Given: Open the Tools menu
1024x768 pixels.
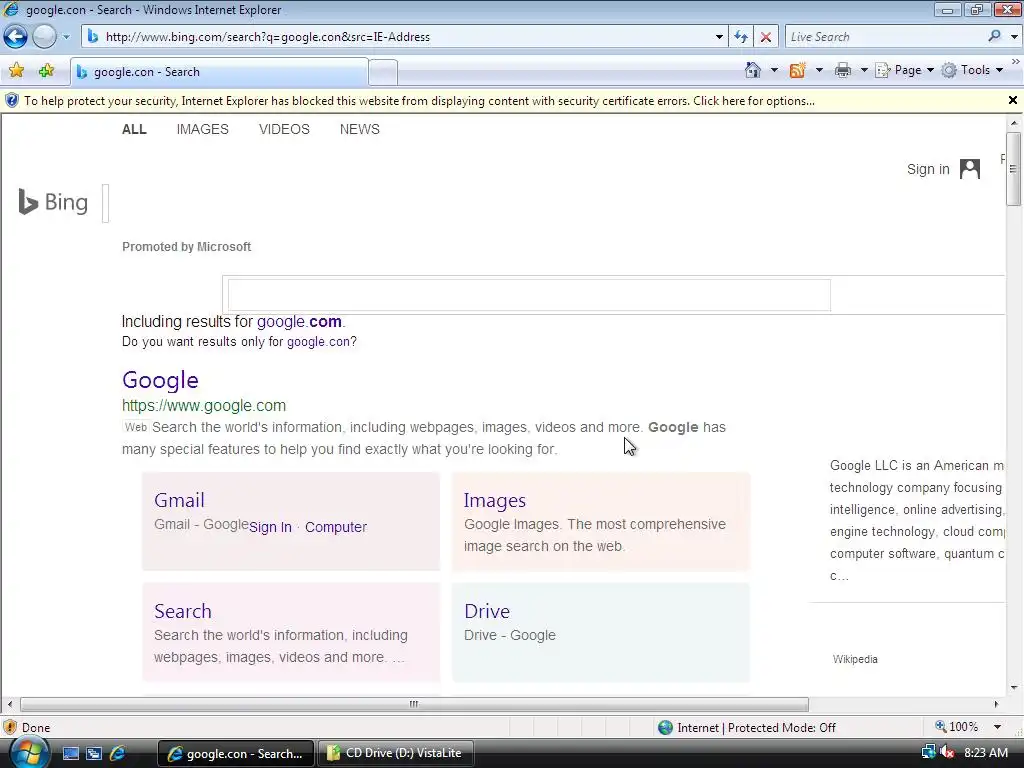Looking at the screenshot, I should click(x=972, y=70).
